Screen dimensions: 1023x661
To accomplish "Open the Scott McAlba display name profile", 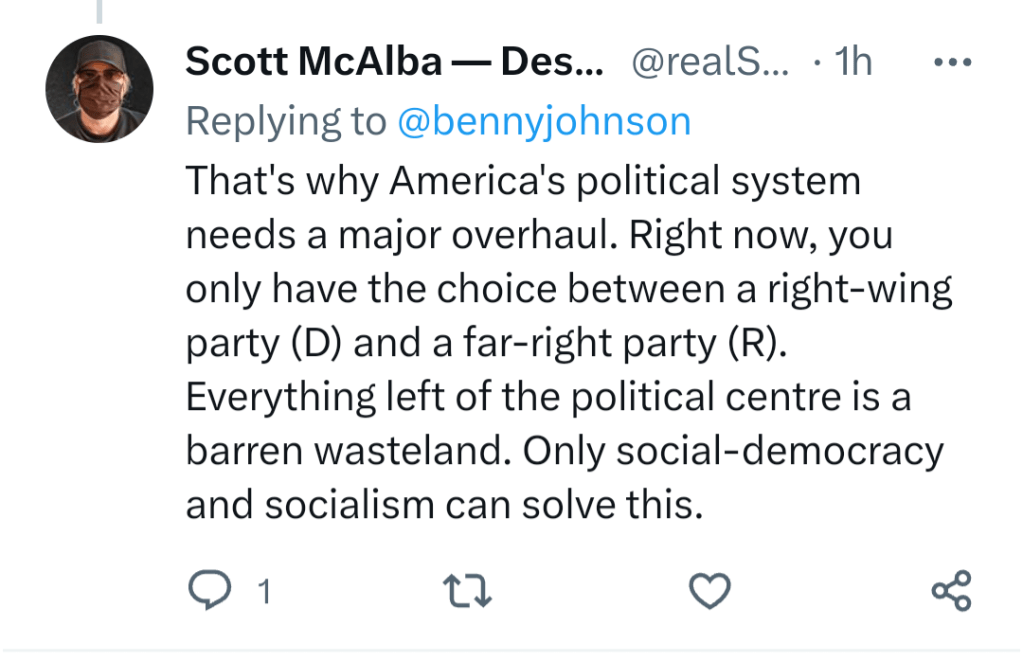I will click(394, 63).
